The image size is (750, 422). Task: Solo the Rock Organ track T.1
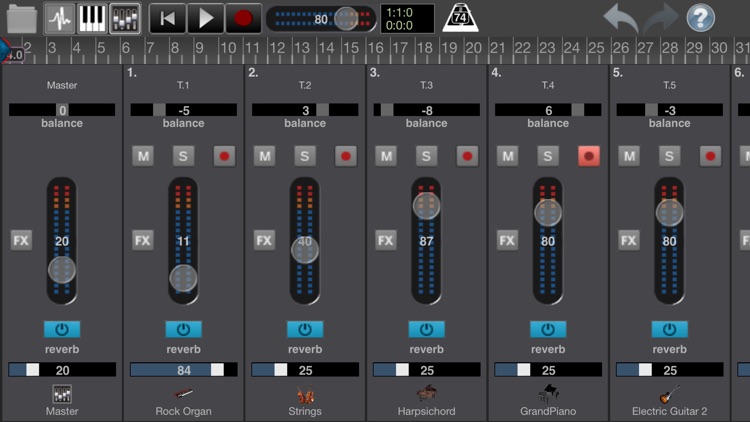[183, 156]
